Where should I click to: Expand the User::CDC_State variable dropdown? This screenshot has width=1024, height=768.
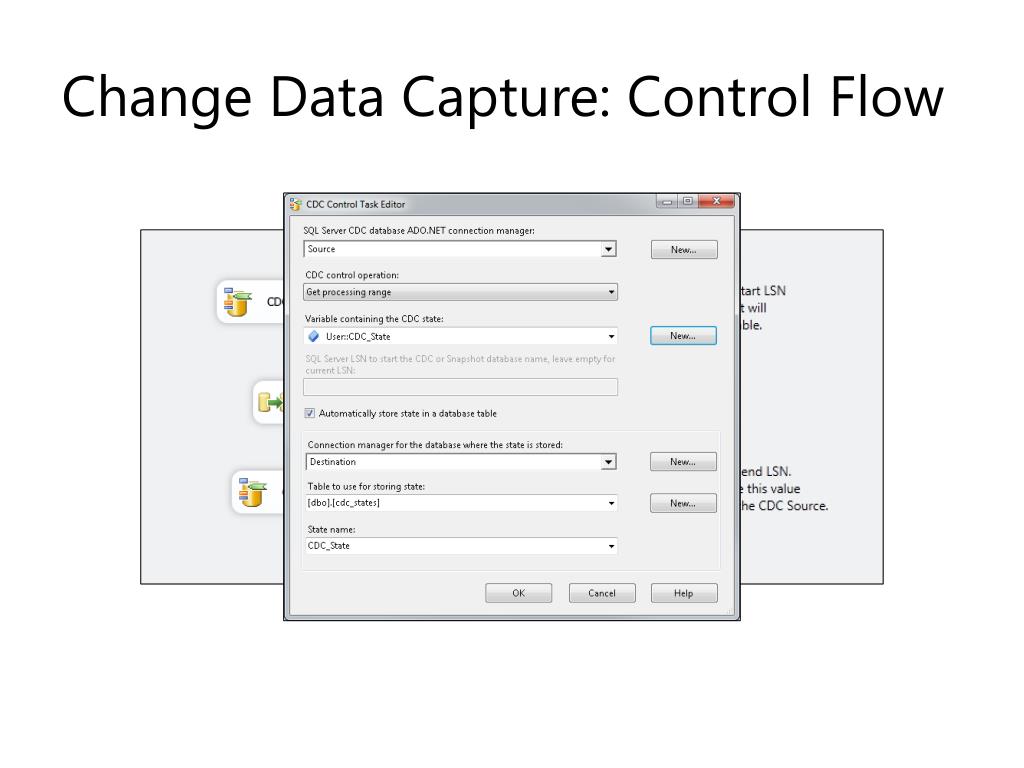pyautogui.click(x=611, y=336)
